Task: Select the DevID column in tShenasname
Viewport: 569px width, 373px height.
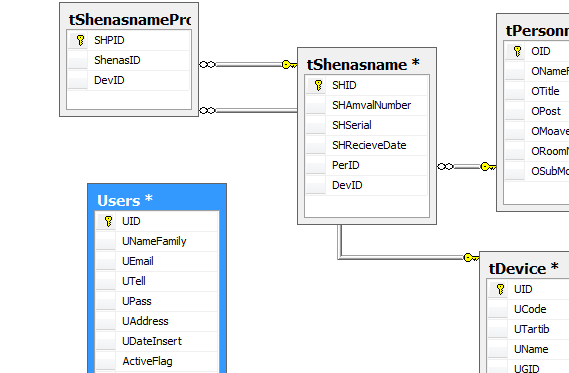Action: click(x=367, y=185)
